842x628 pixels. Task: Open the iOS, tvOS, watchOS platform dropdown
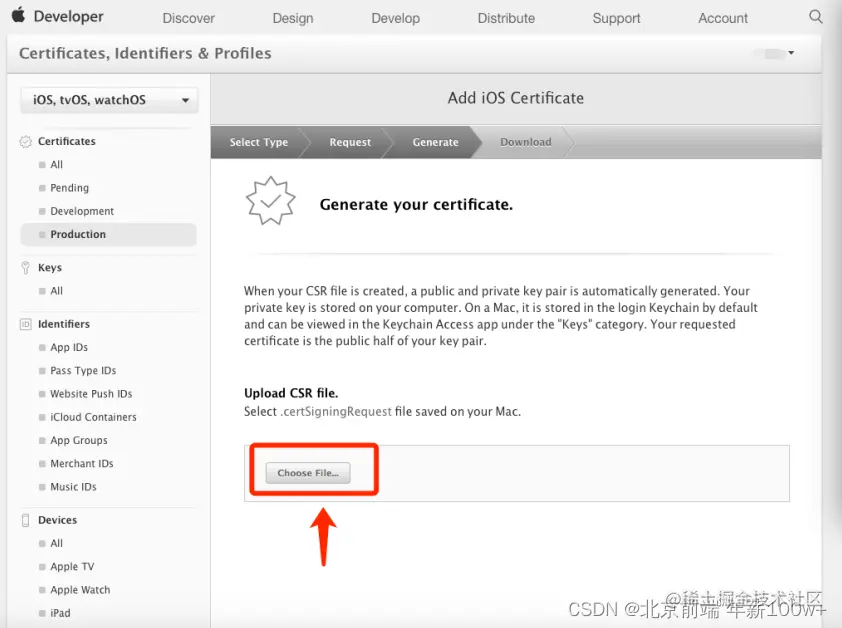pos(110,100)
